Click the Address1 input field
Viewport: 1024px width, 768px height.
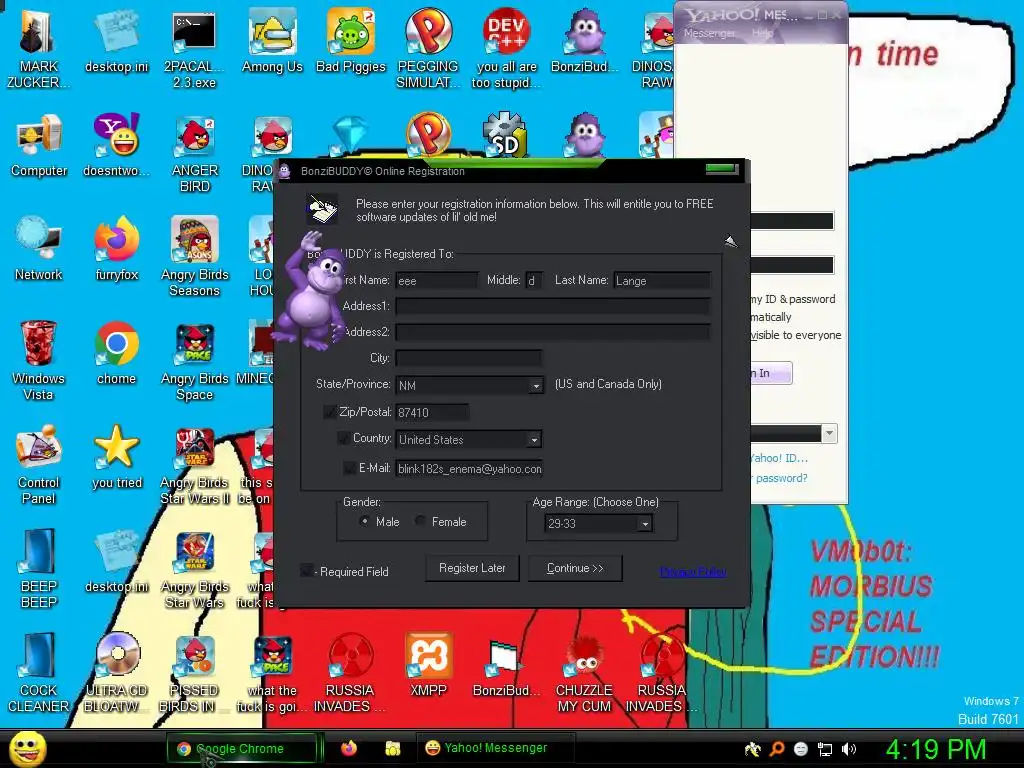[552, 306]
